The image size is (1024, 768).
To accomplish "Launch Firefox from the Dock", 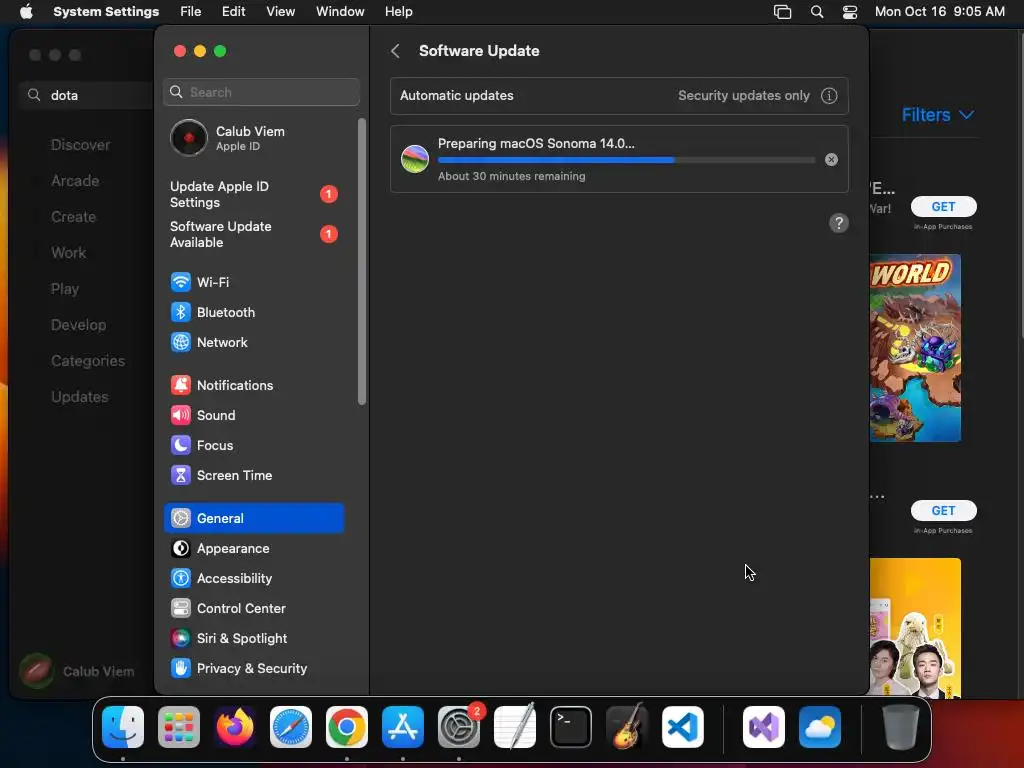I will tap(235, 727).
